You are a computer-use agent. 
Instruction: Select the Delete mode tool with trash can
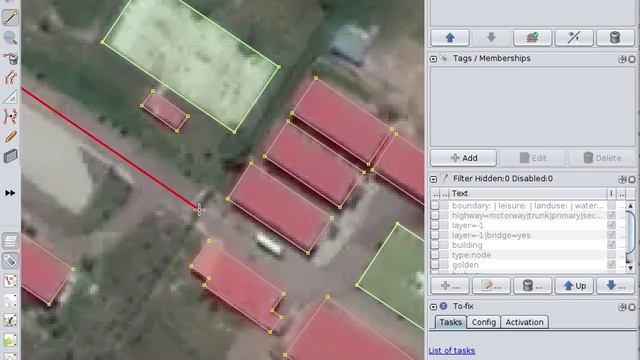tap(10, 58)
